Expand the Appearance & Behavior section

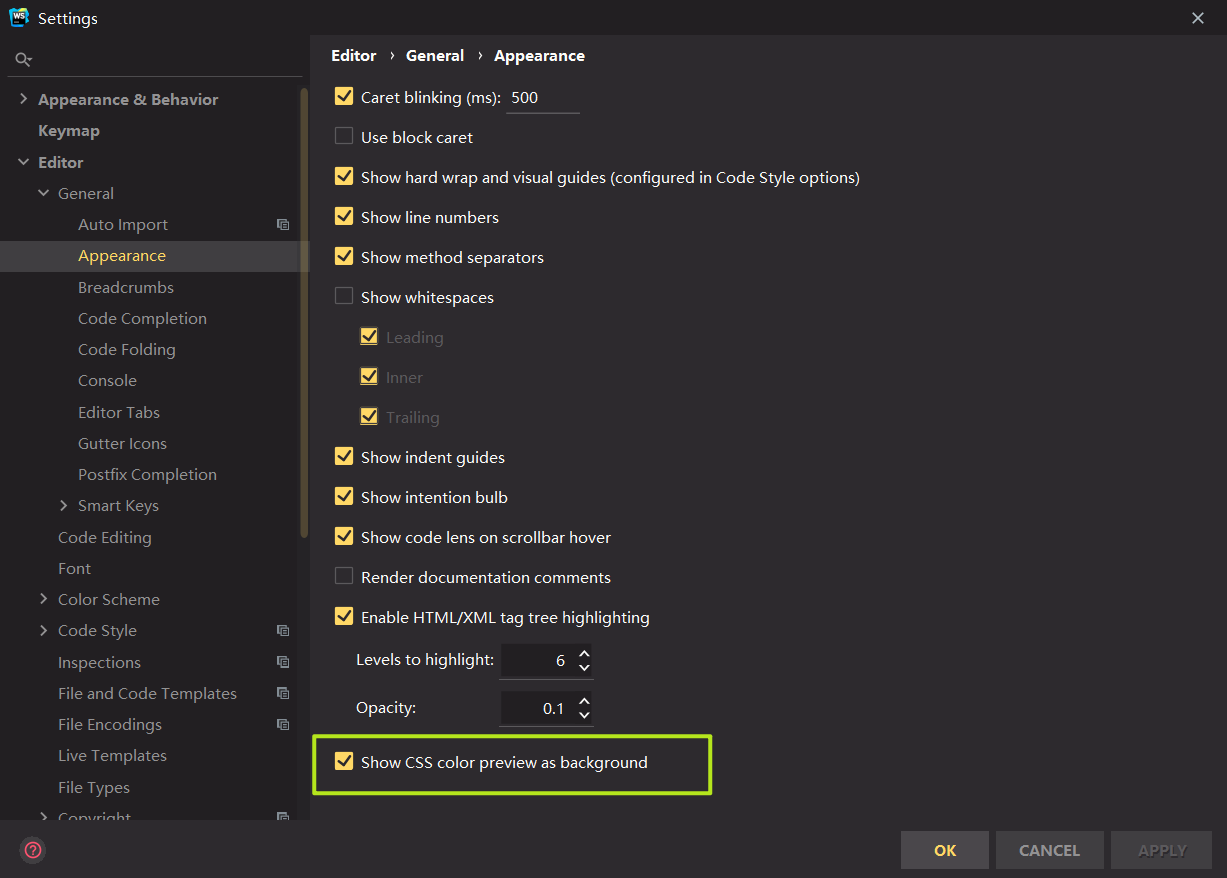pos(24,99)
